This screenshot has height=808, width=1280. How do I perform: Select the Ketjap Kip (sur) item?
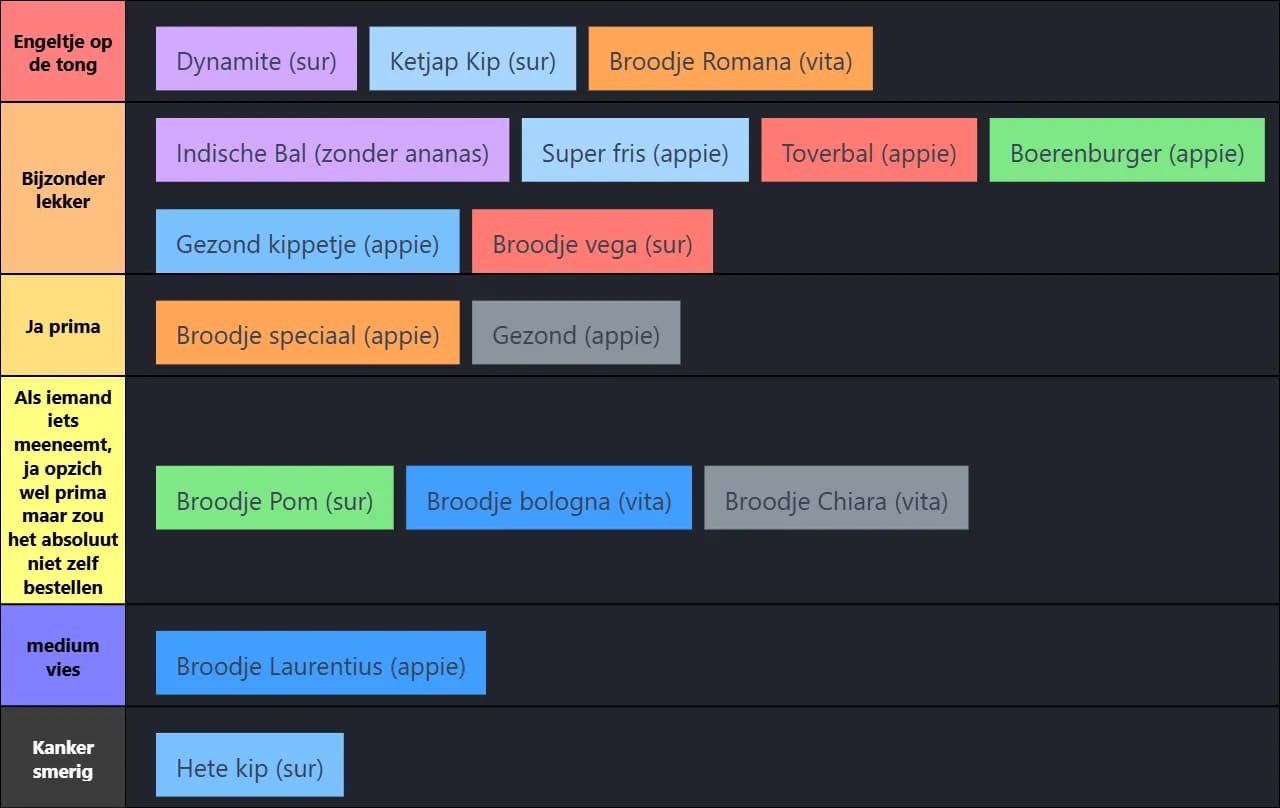tap(472, 59)
